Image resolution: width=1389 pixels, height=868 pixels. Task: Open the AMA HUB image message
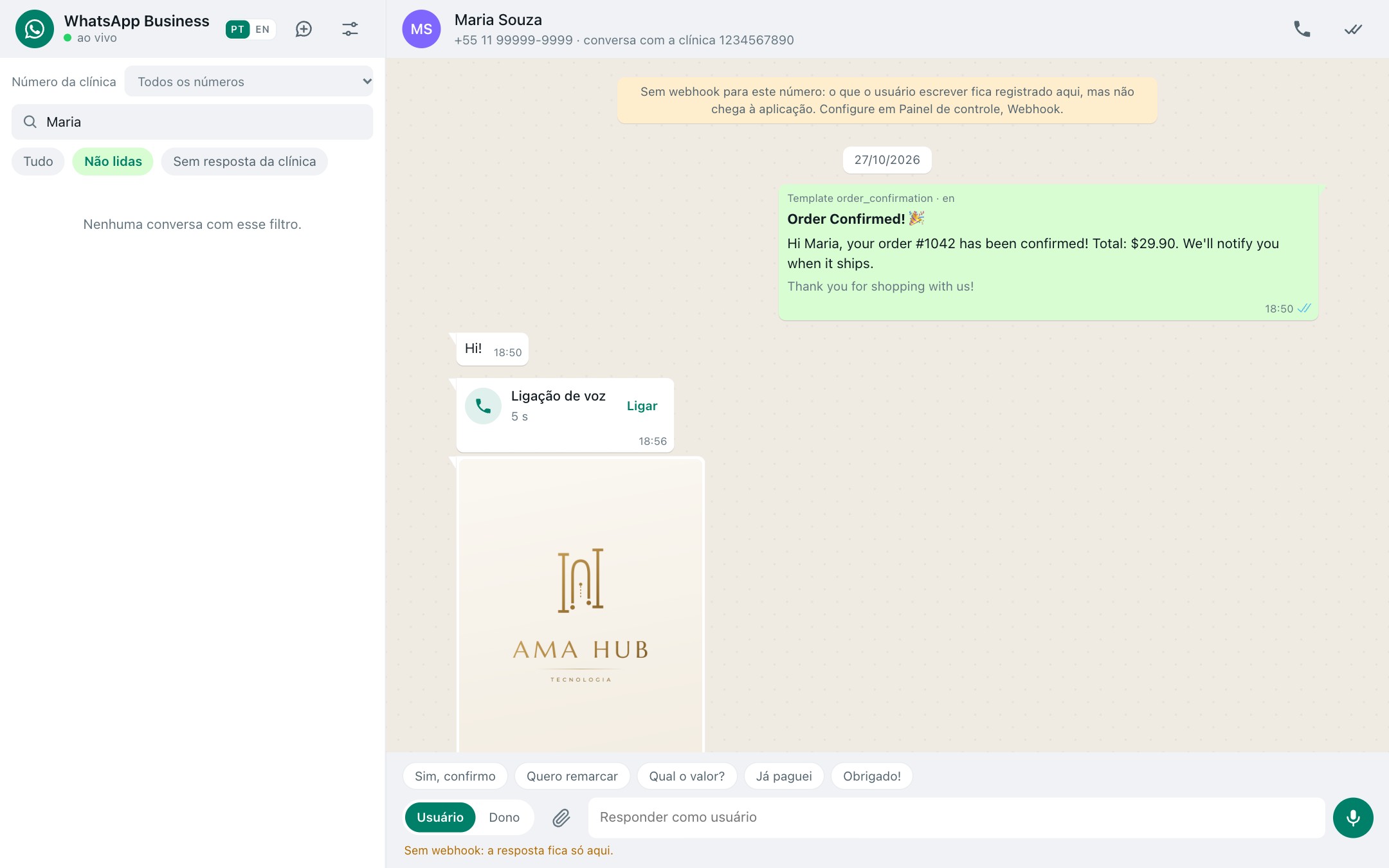[x=581, y=604]
